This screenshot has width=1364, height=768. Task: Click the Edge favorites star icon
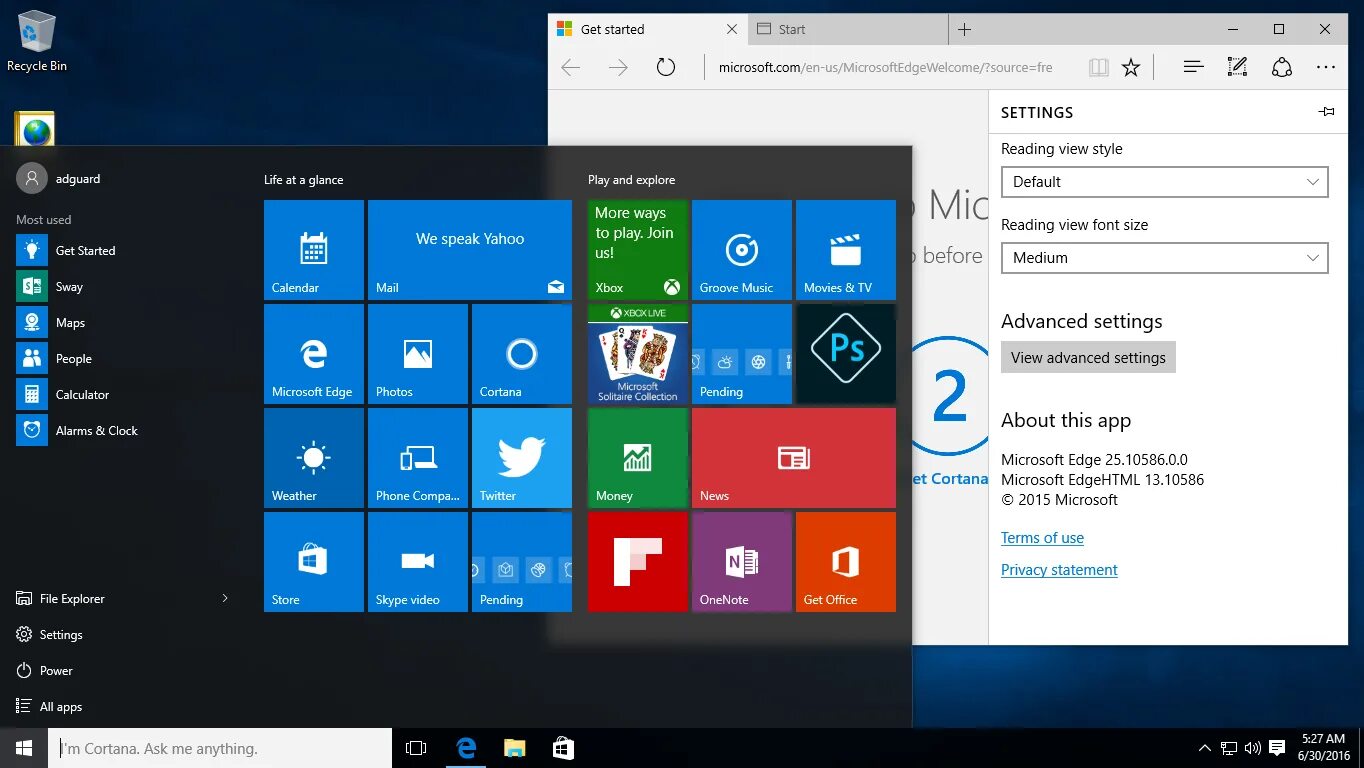tap(1131, 67)
